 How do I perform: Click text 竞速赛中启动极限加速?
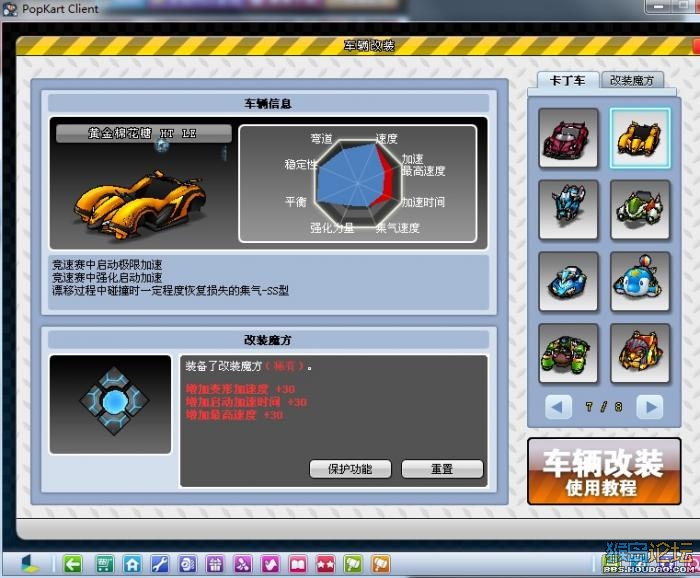click(x=107, y=265)
